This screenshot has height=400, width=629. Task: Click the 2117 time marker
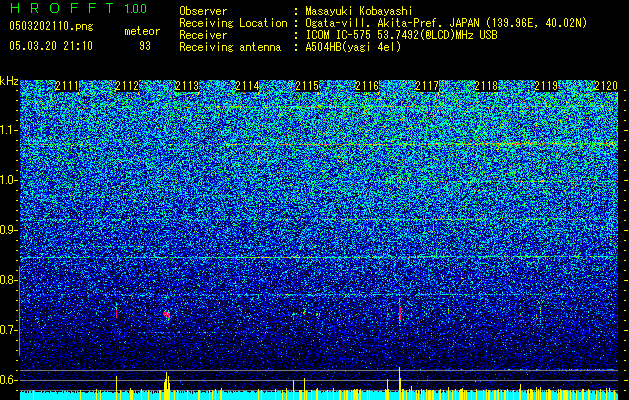[x=427, y=86]
